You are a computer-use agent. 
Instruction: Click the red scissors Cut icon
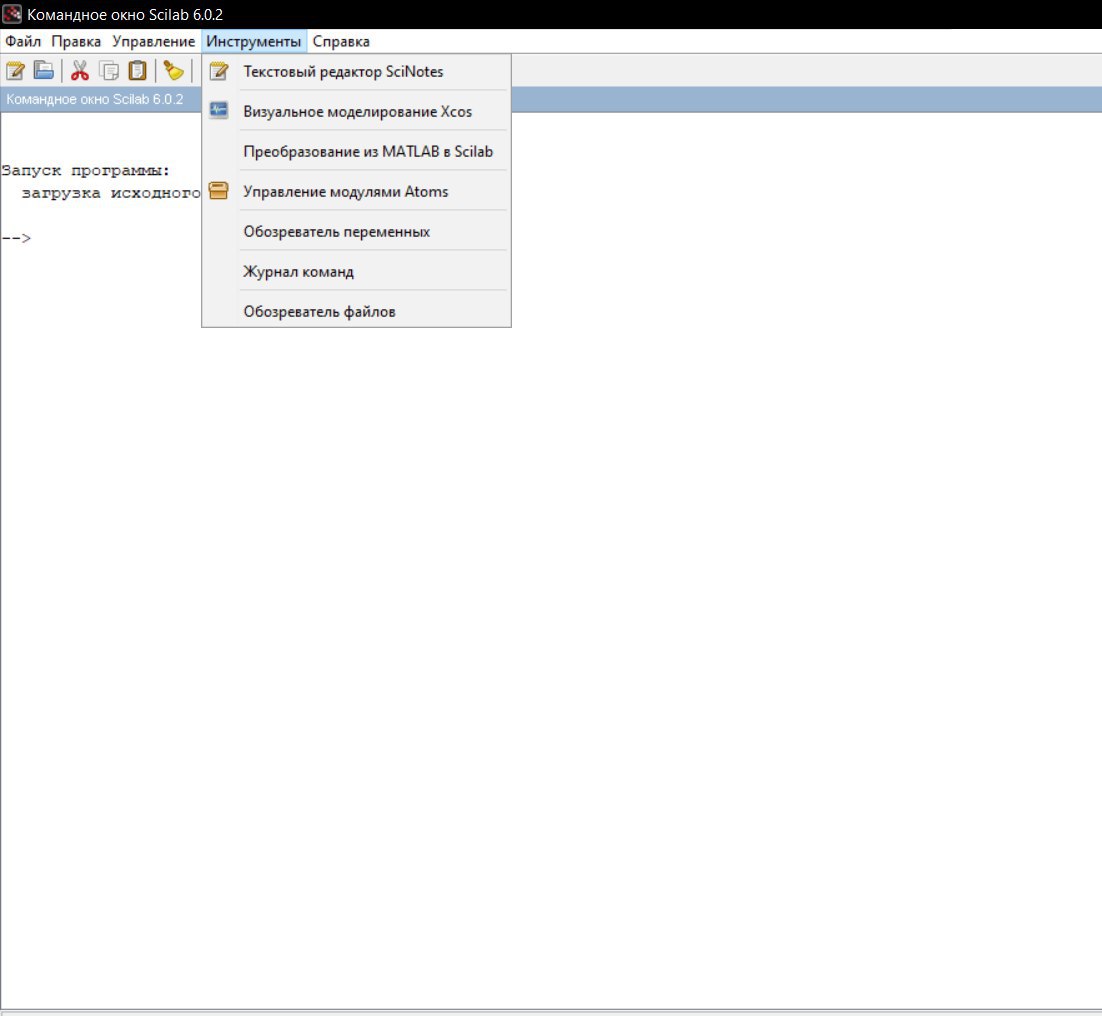[79, 71]
